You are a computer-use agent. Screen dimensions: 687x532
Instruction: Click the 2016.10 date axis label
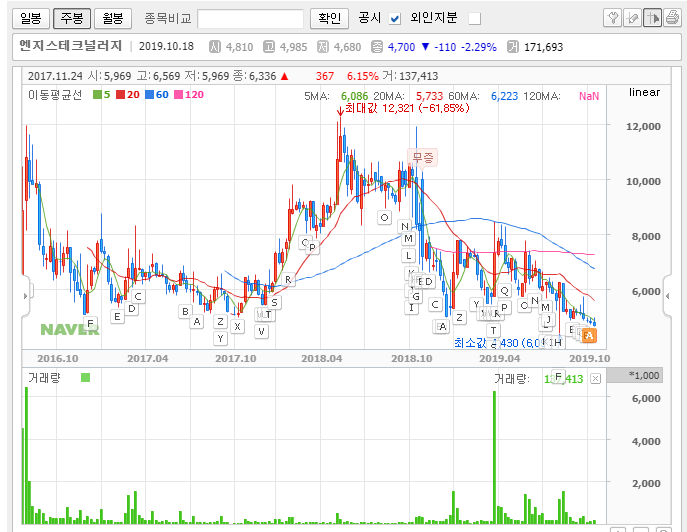[58, 358]
